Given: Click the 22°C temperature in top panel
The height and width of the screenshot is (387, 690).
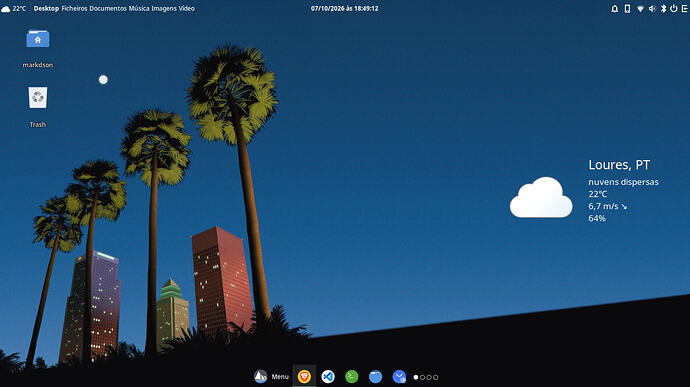Looking at the screenshot, I should (19, 8).
